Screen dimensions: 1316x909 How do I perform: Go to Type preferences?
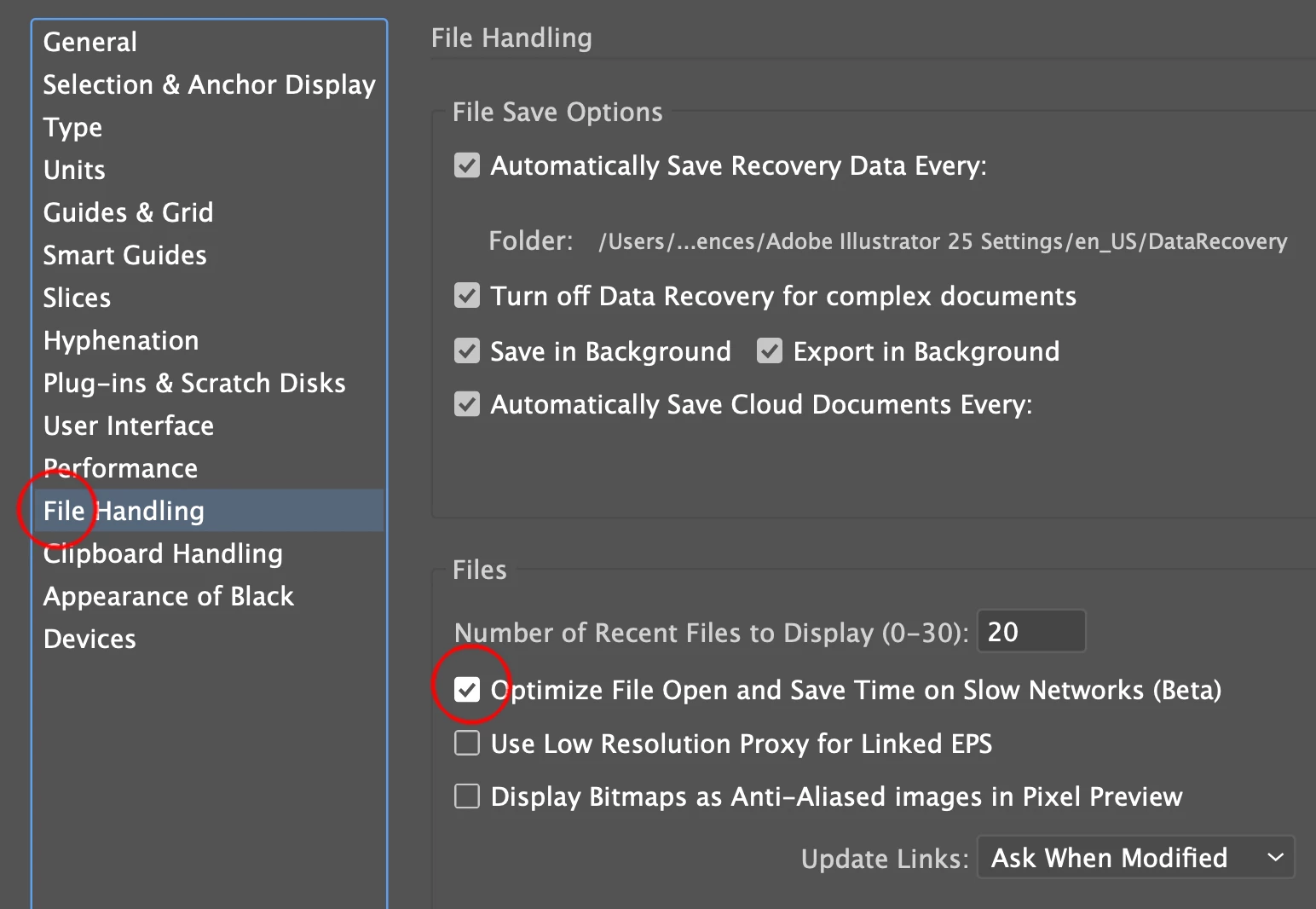tap(73, 127)
